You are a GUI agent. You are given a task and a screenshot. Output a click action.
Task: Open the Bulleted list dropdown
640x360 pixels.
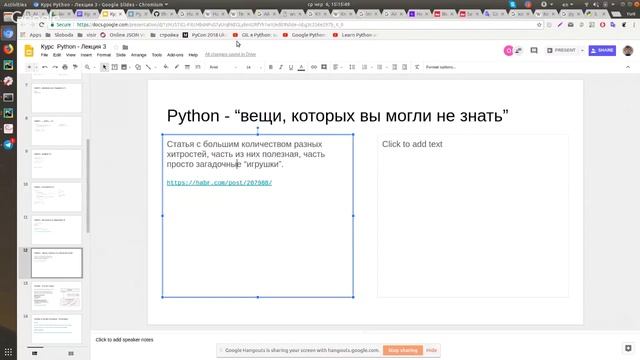click(381, 67)
